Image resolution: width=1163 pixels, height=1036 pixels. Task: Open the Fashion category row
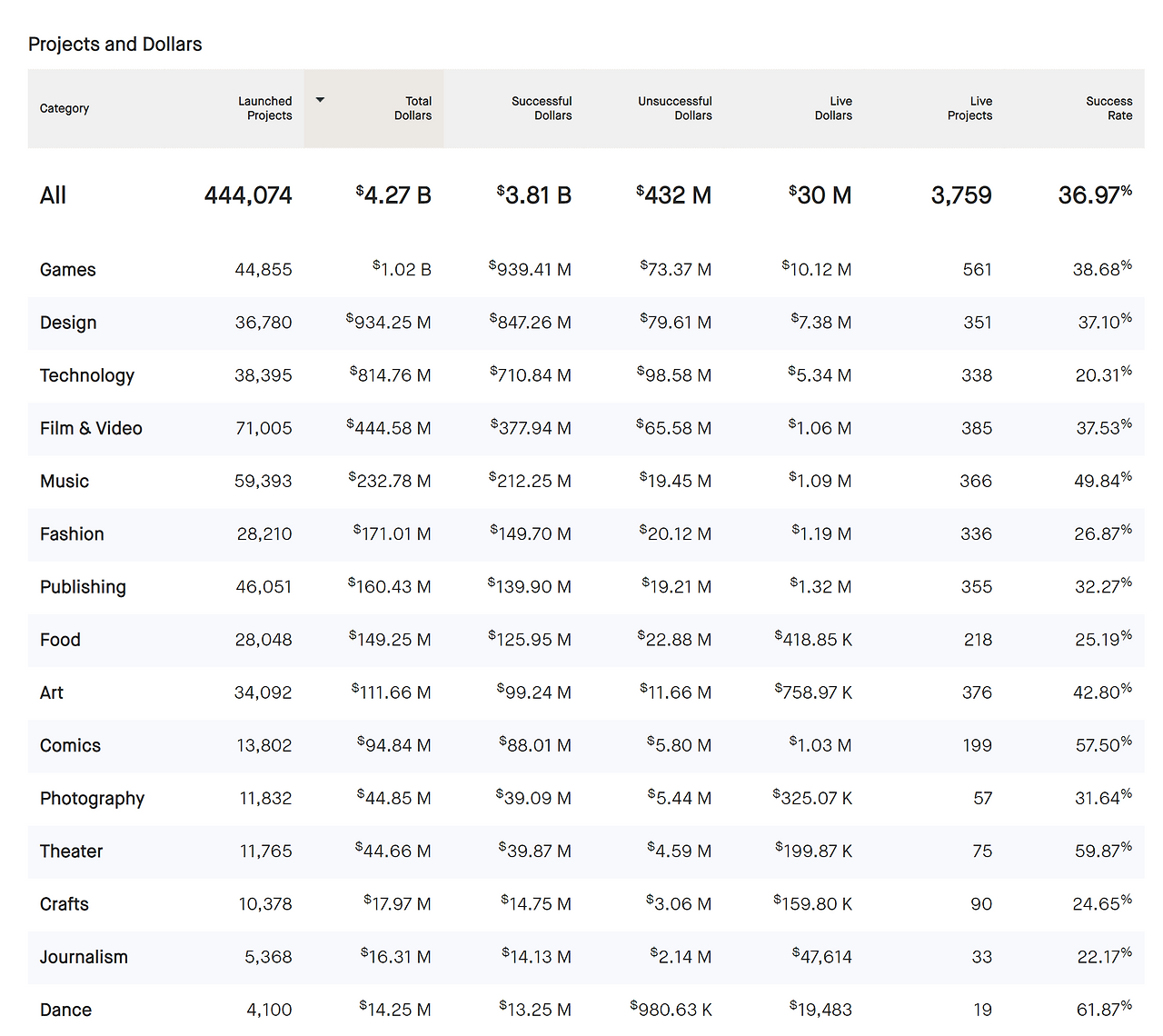pyautogui.click(x=586, y=534)
